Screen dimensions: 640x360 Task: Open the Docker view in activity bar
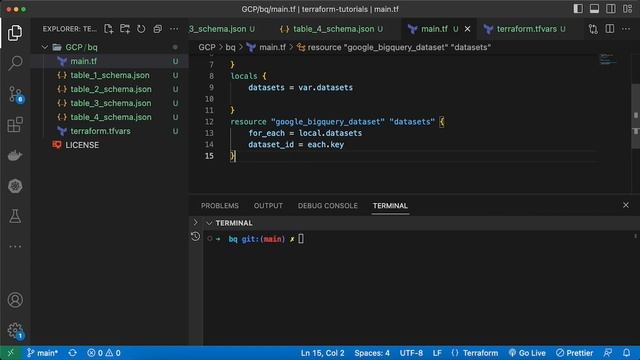(x=15, y=156)
